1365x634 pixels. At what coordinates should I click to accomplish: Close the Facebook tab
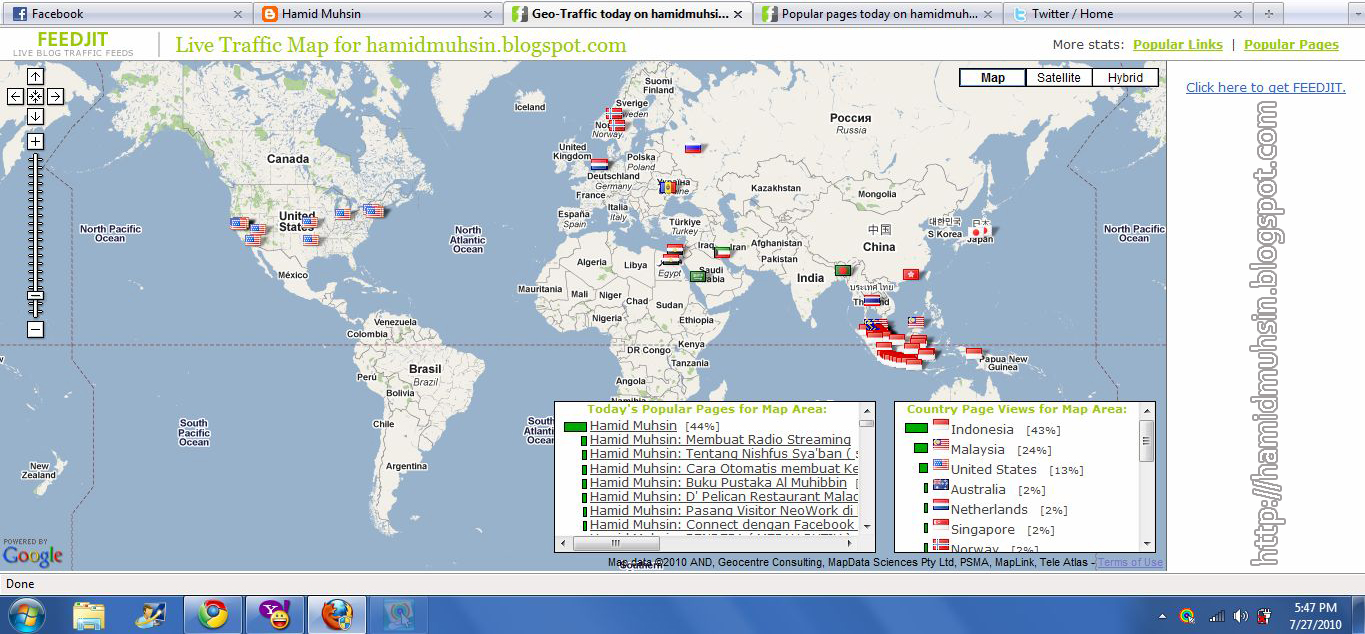tap(237, 15)
